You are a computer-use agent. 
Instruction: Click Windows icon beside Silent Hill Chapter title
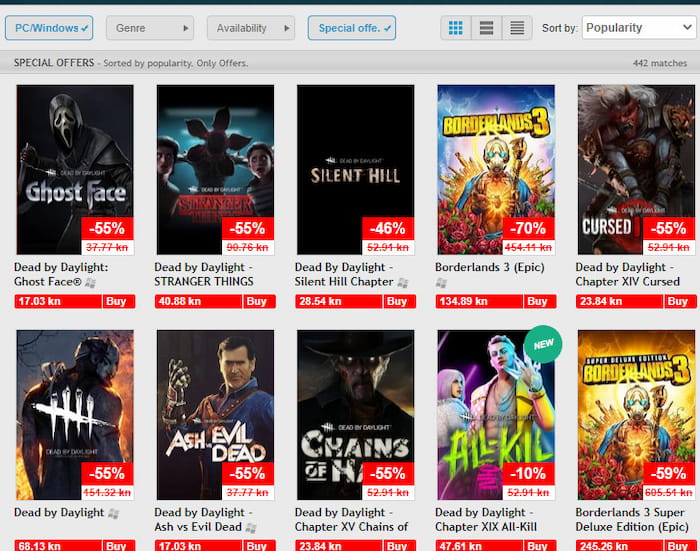tap(403, 282)
